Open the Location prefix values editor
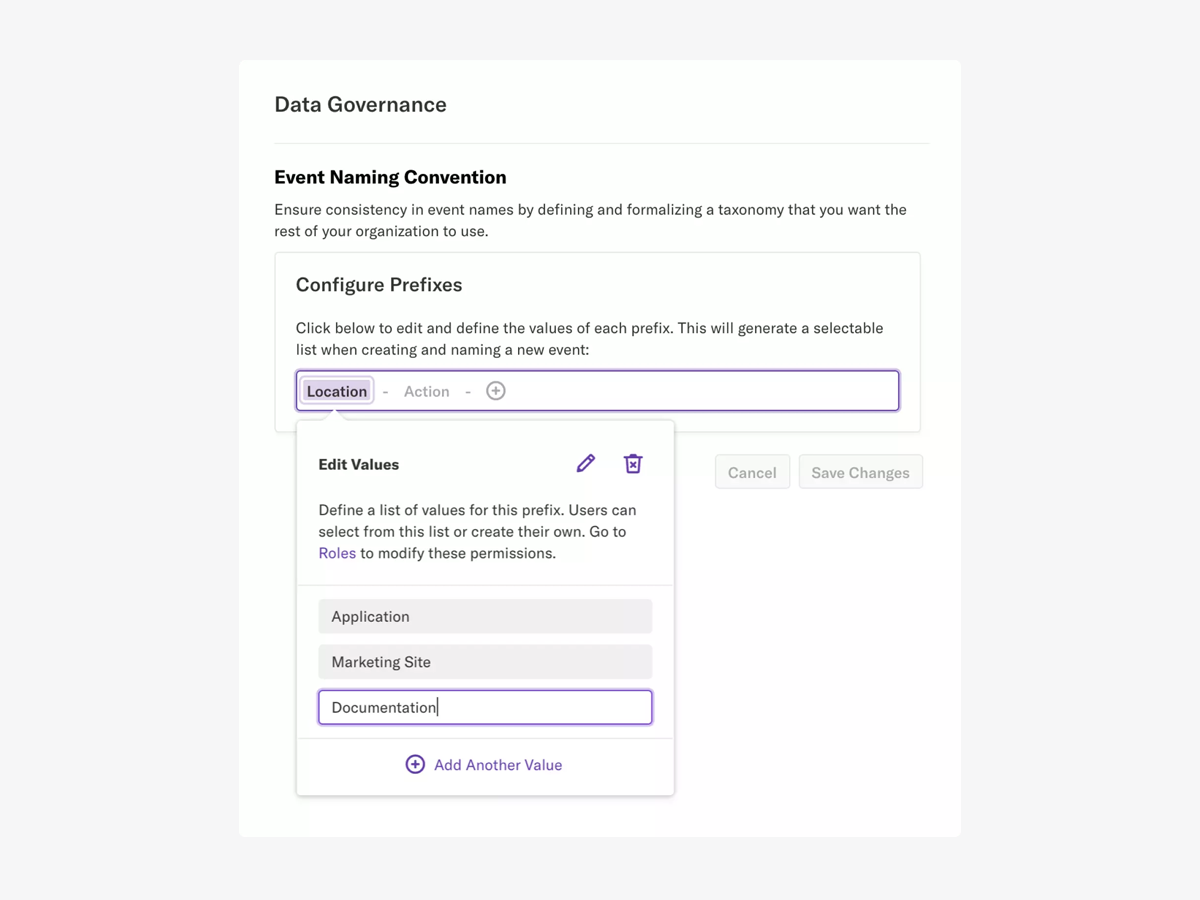The image size is (1200, 900). tap(336, 390)
